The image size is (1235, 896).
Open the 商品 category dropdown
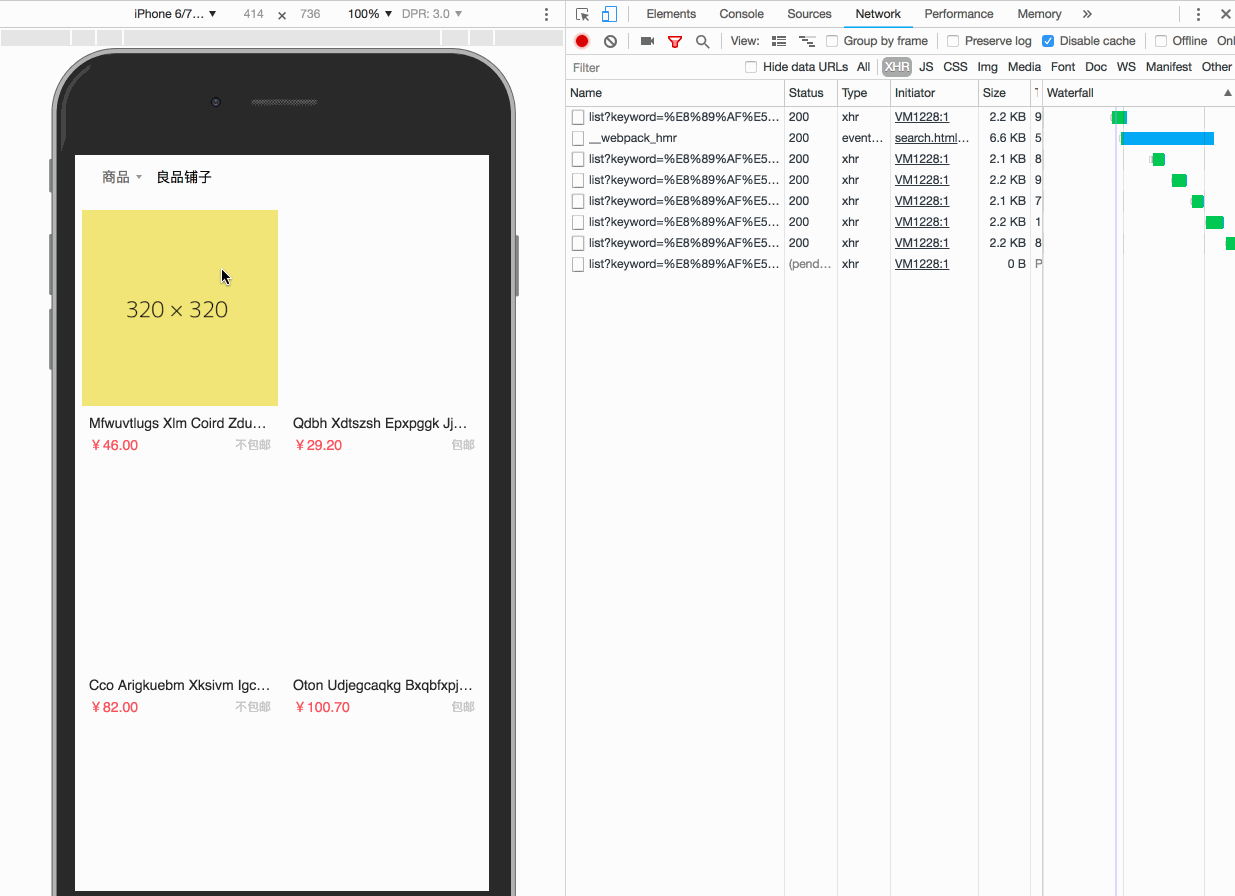click(122, 177)
